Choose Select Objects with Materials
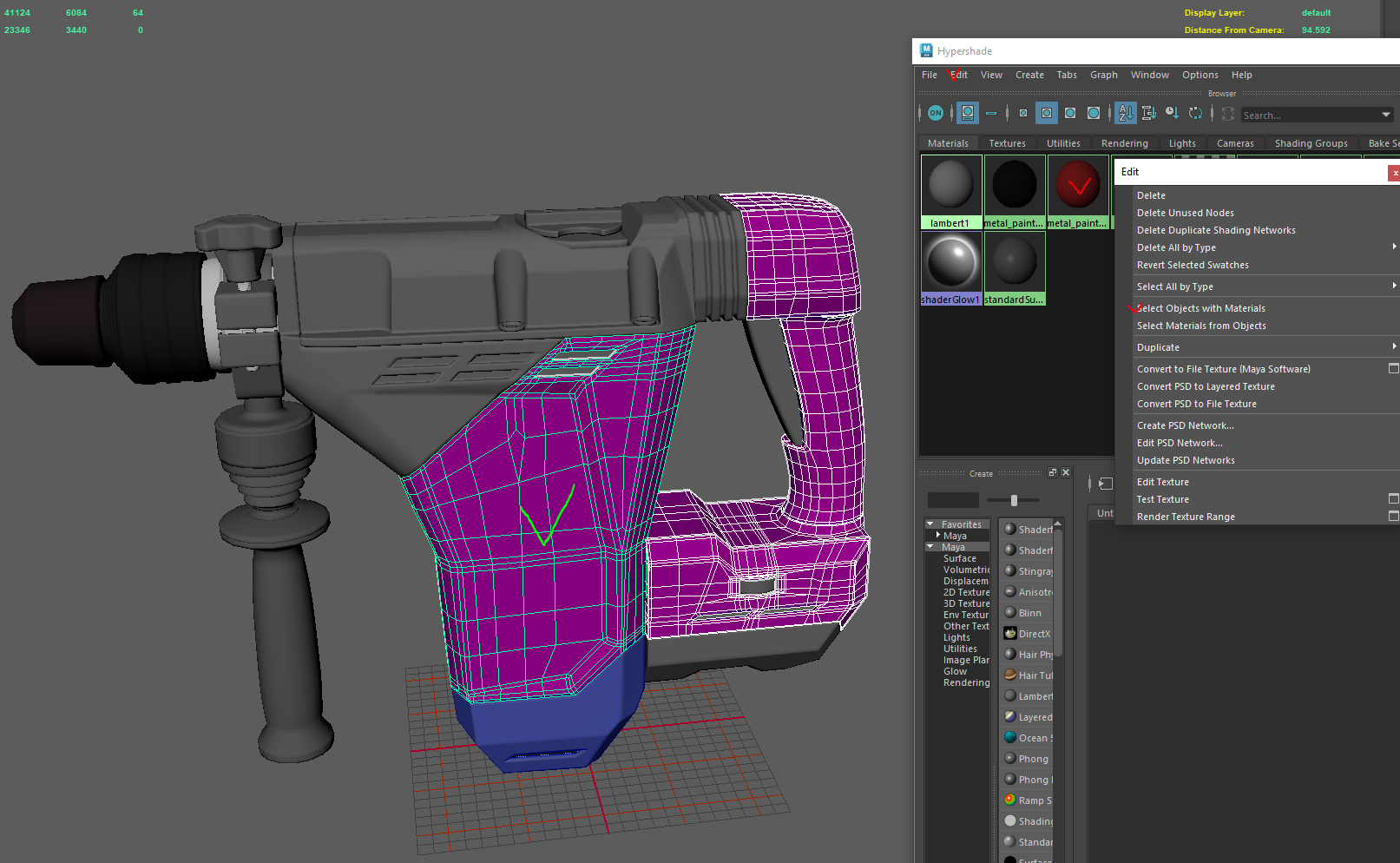The width and height of the screenshot is (1400, 863). coord(1200,308)
